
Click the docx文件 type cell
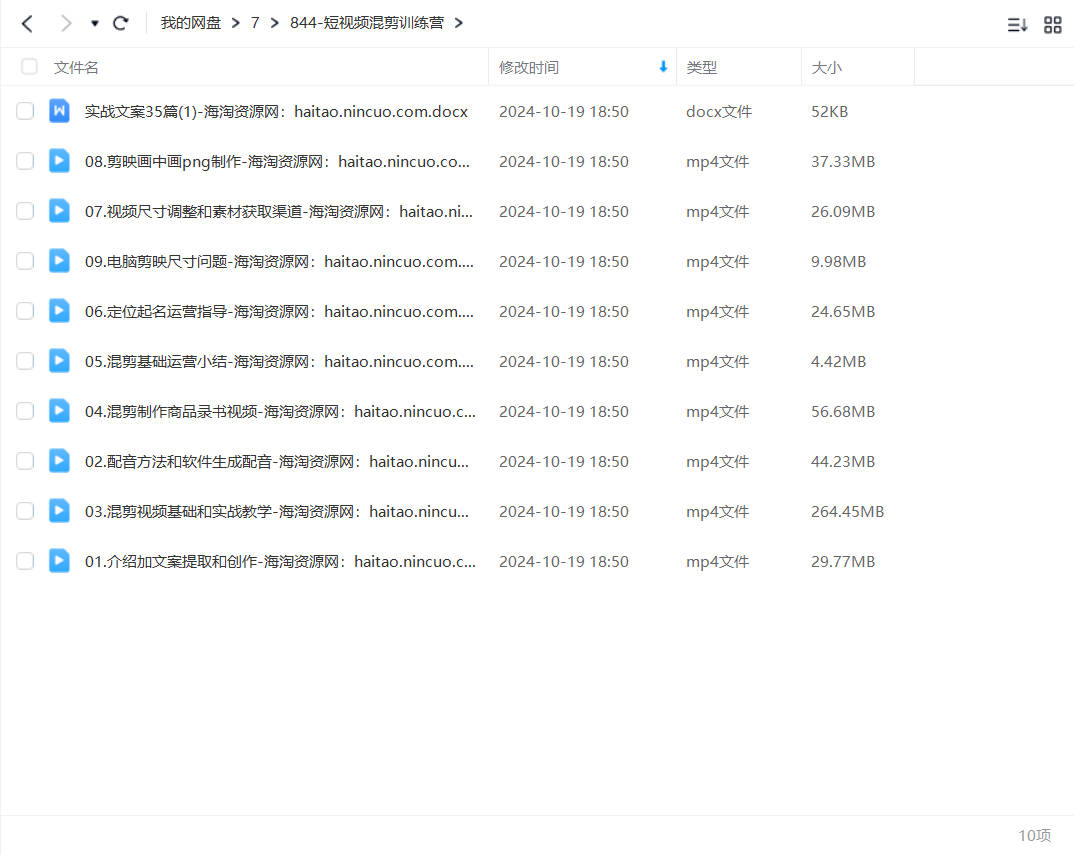point(719,112)
